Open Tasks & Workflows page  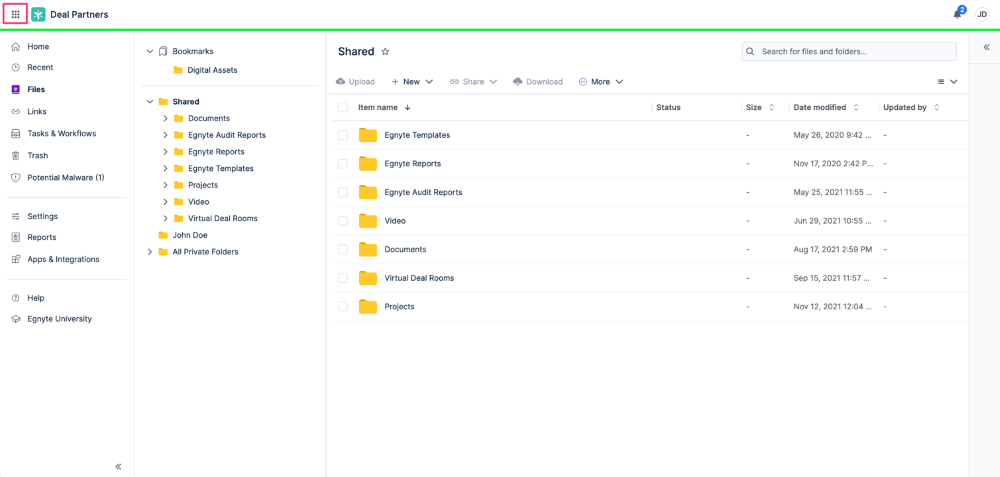(x=62, y=133)
